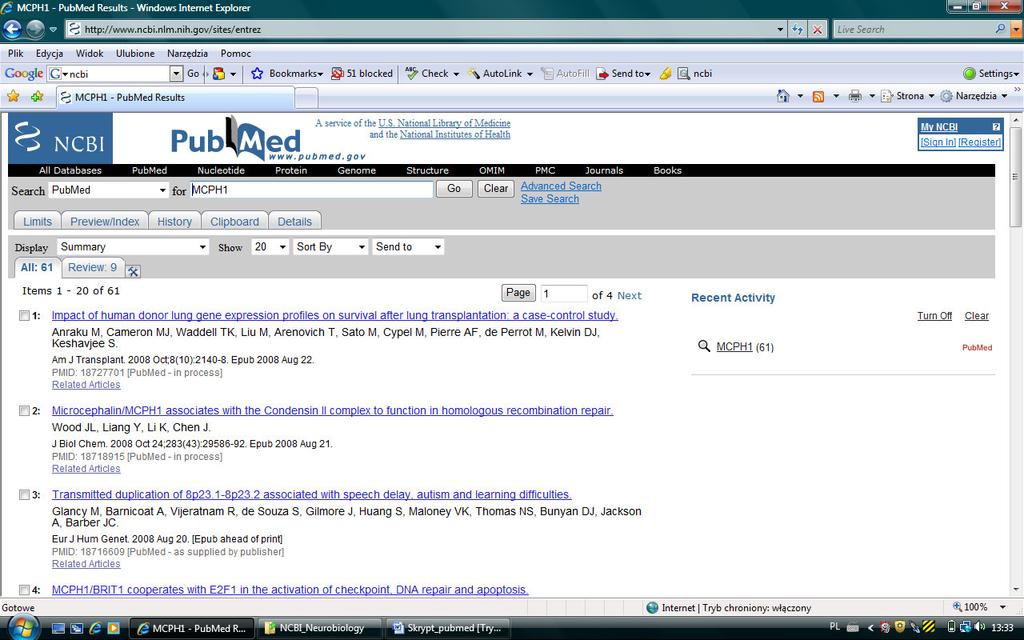Open the Sort By dropdown
This screenshot has width=1024, height=640.
[x=330, y=247]
